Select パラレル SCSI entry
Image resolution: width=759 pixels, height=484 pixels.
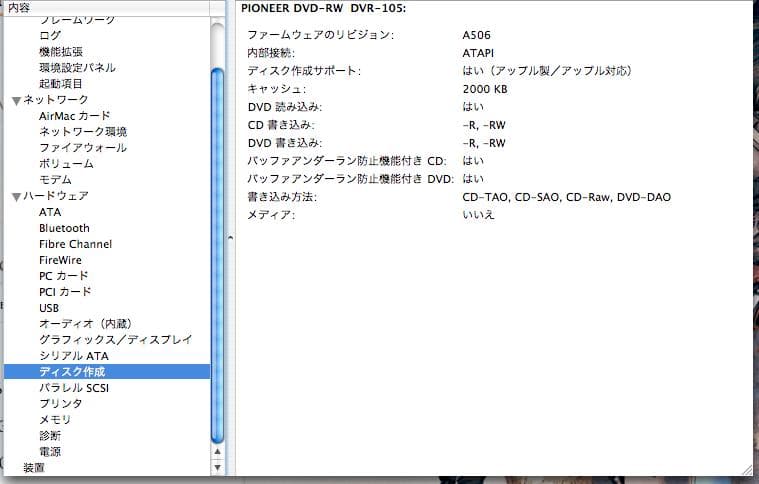(74, 388)
